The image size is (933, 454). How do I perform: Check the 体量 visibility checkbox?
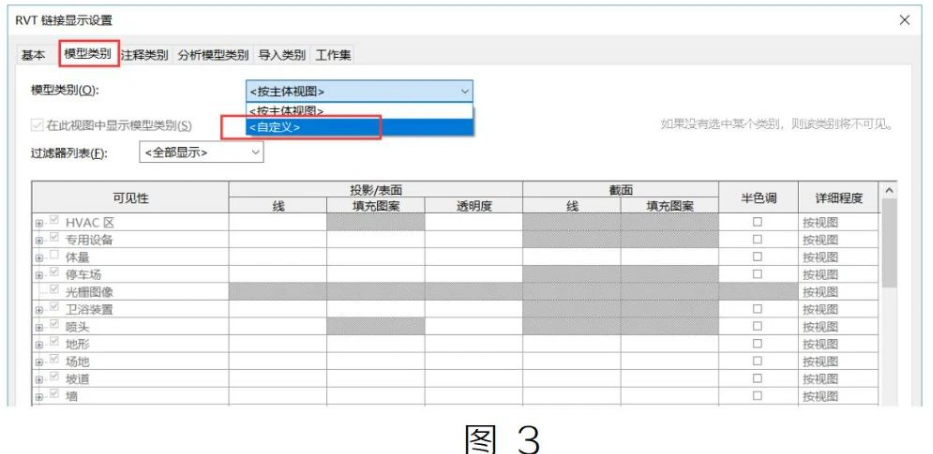click(55, 255)
